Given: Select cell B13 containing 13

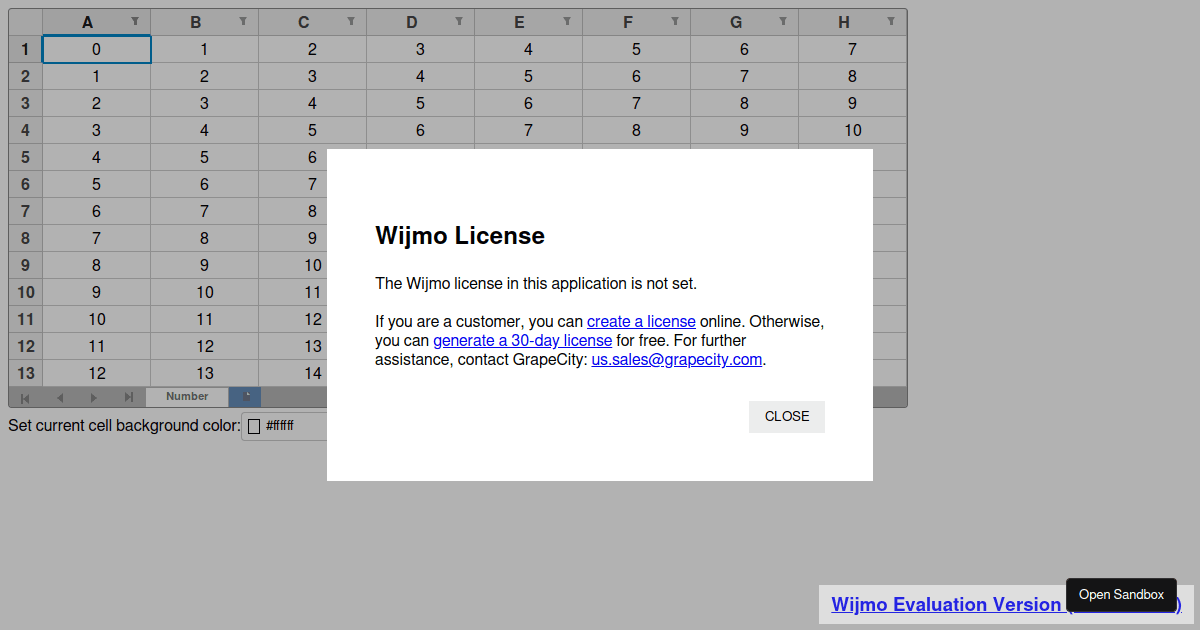Looking at the screenshot, I should click(x=205, y=373).
